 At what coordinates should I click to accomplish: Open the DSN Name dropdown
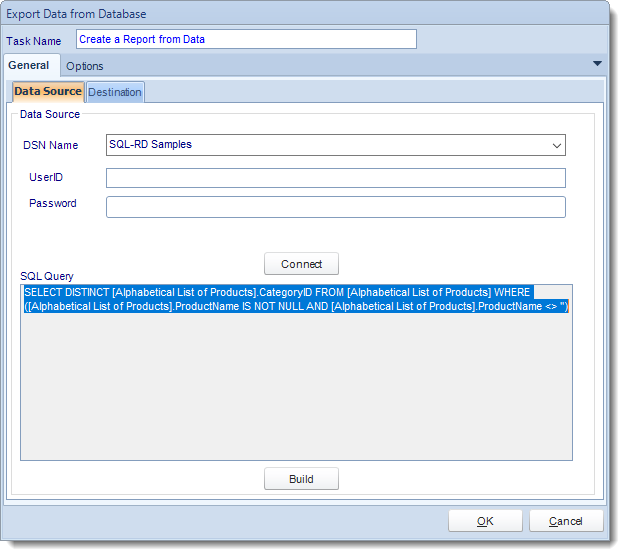coord(336,145)
